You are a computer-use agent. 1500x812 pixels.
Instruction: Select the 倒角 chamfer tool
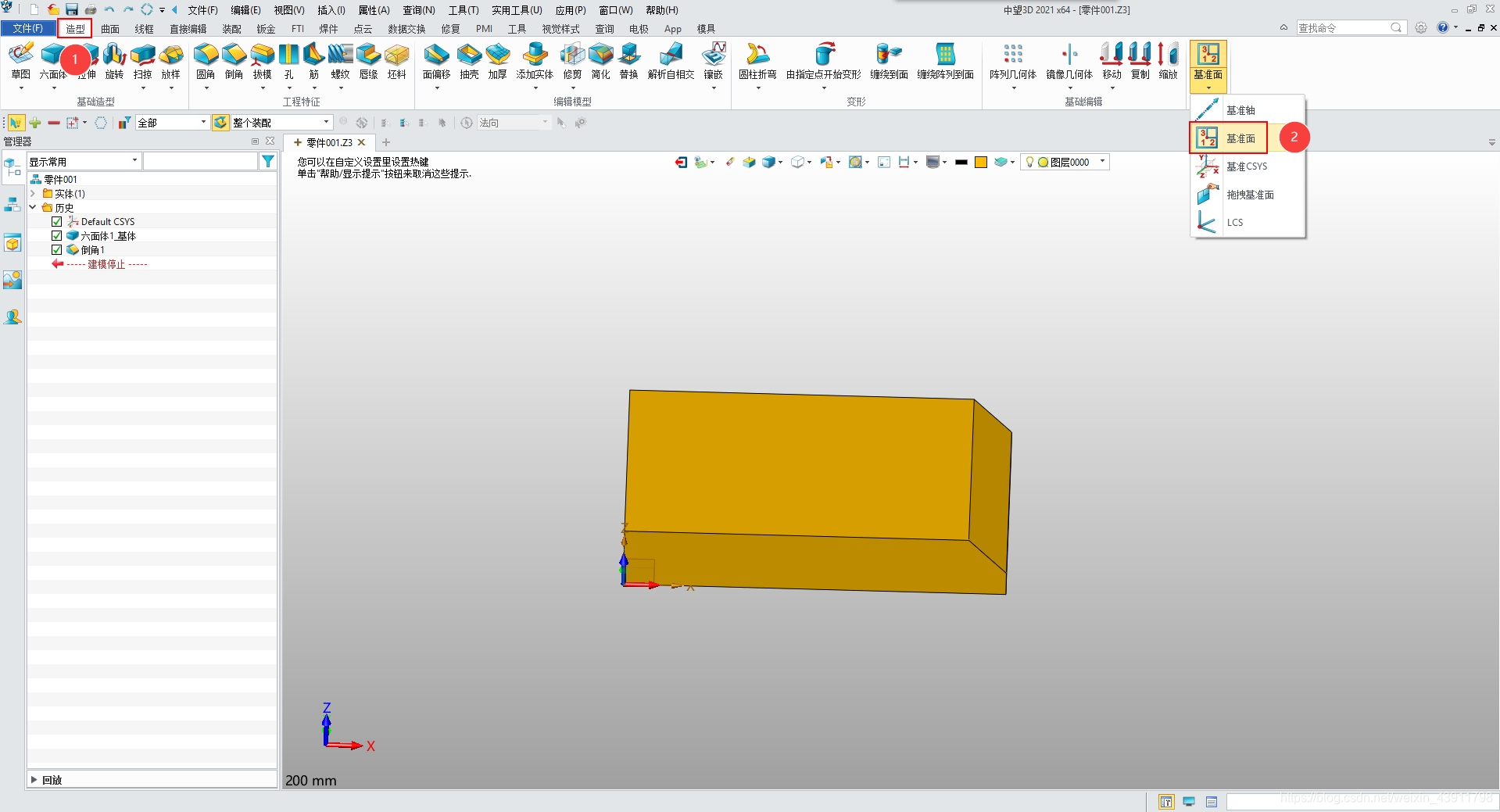click(x=234, y=62)
